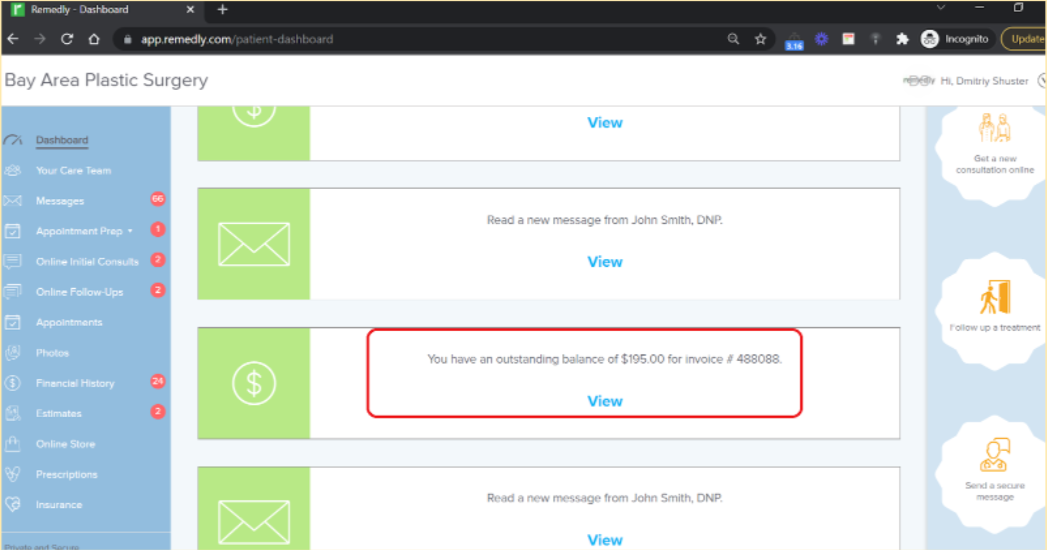Click the browser Update button
1047x550 pixels.
coord(1024,39)
